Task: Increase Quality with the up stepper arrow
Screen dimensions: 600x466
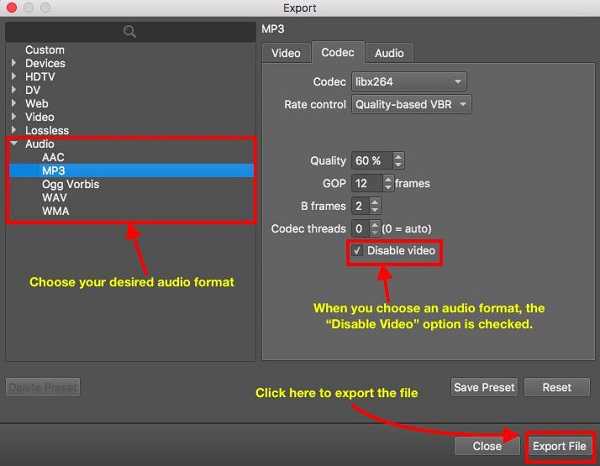Action: pos(398,156)
